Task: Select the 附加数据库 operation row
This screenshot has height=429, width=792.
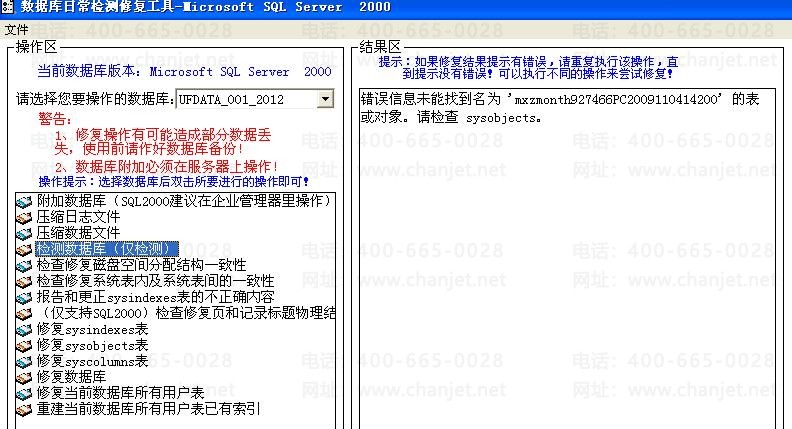Action: (x=184, y=201)
